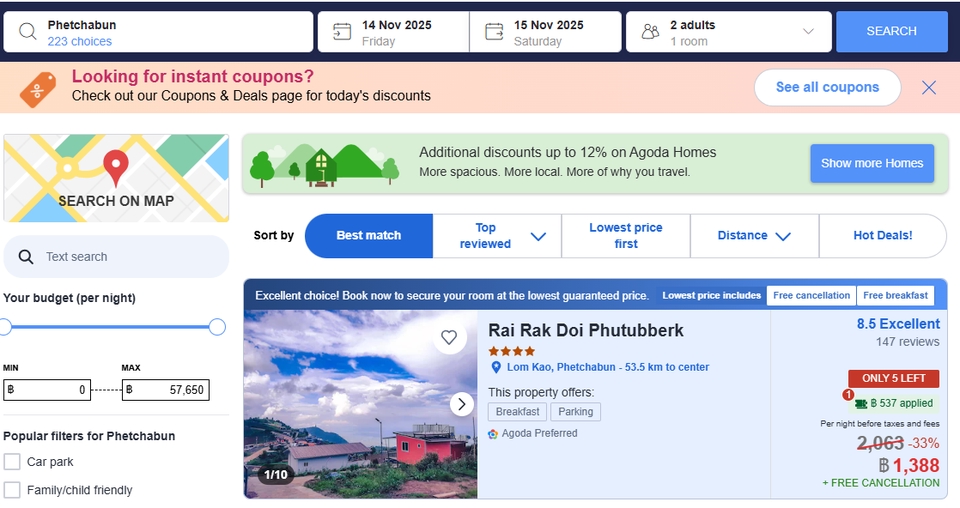Click the guests people icon
This screenshot has width=960, height=508.
tap(651, 32)
